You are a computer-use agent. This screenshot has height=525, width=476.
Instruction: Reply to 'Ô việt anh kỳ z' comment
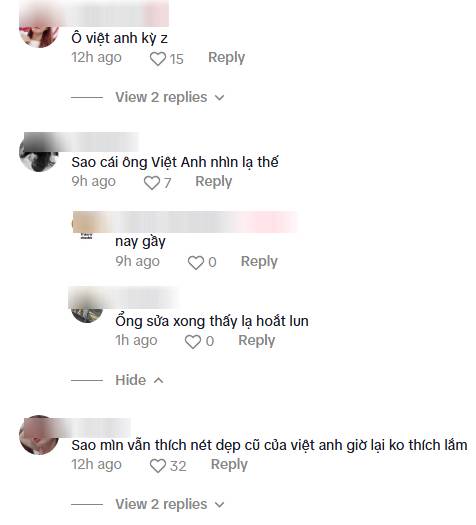[x=227, y=58]
